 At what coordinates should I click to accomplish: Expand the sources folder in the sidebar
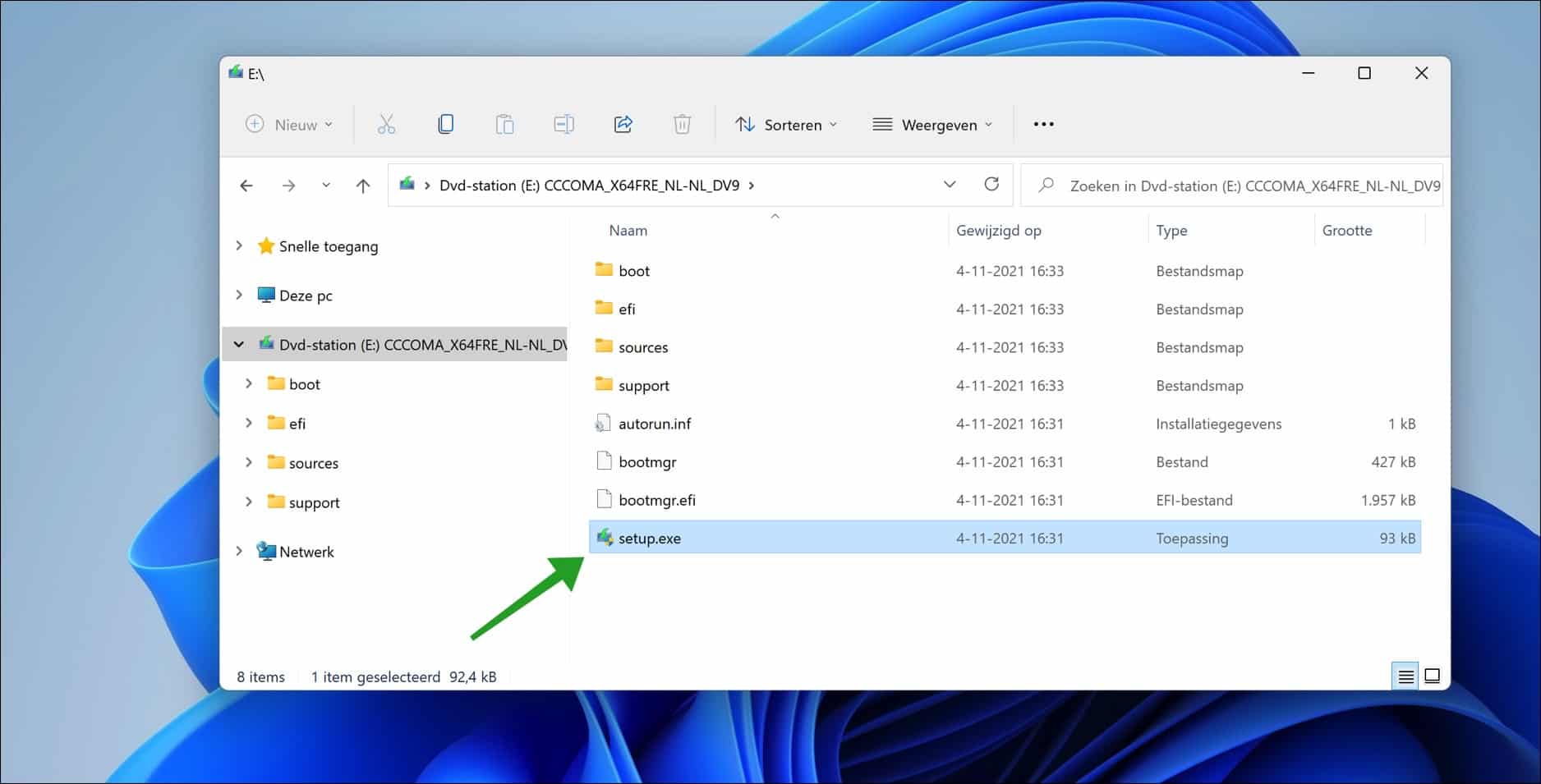pos(250,462)
